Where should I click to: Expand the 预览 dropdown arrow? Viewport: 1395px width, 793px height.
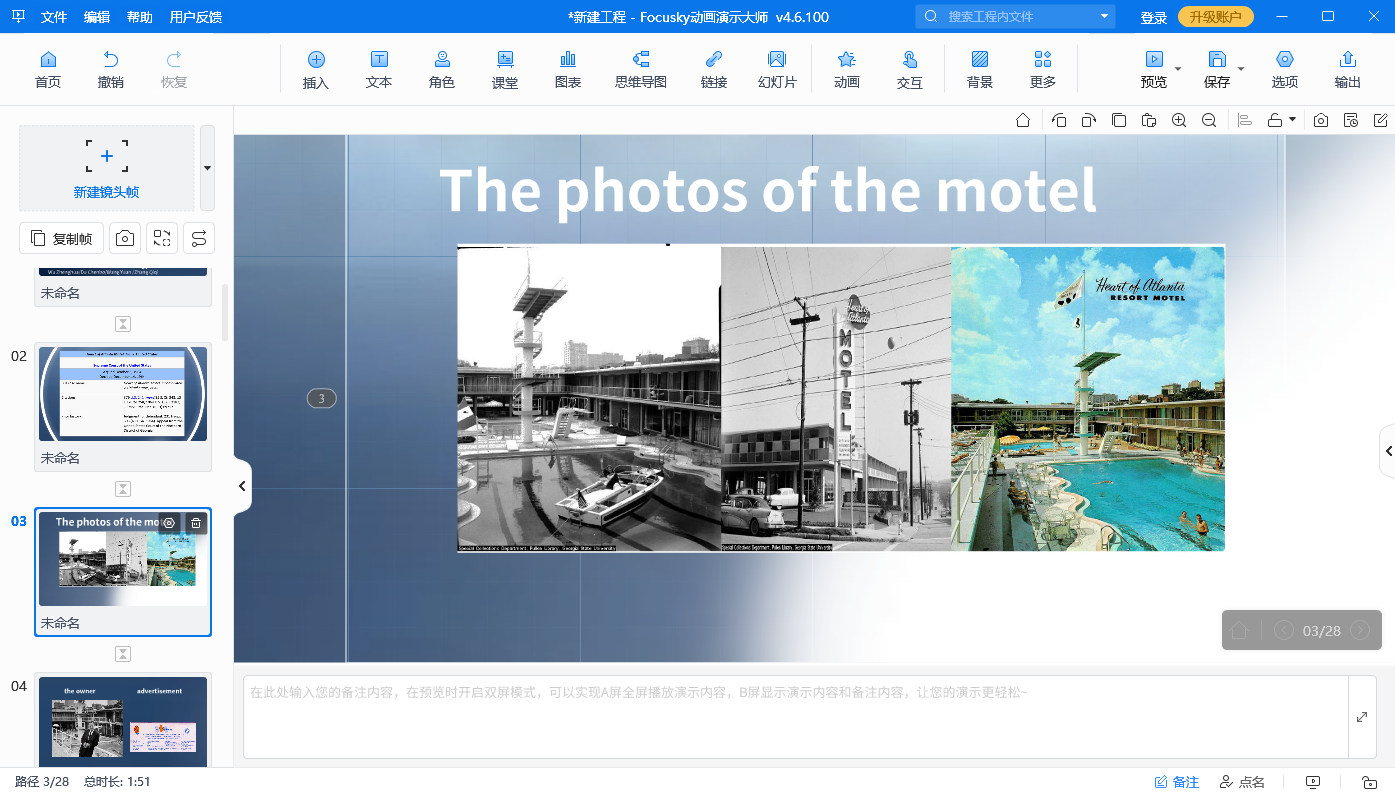pyautogui.click(x=1178, y=69)
